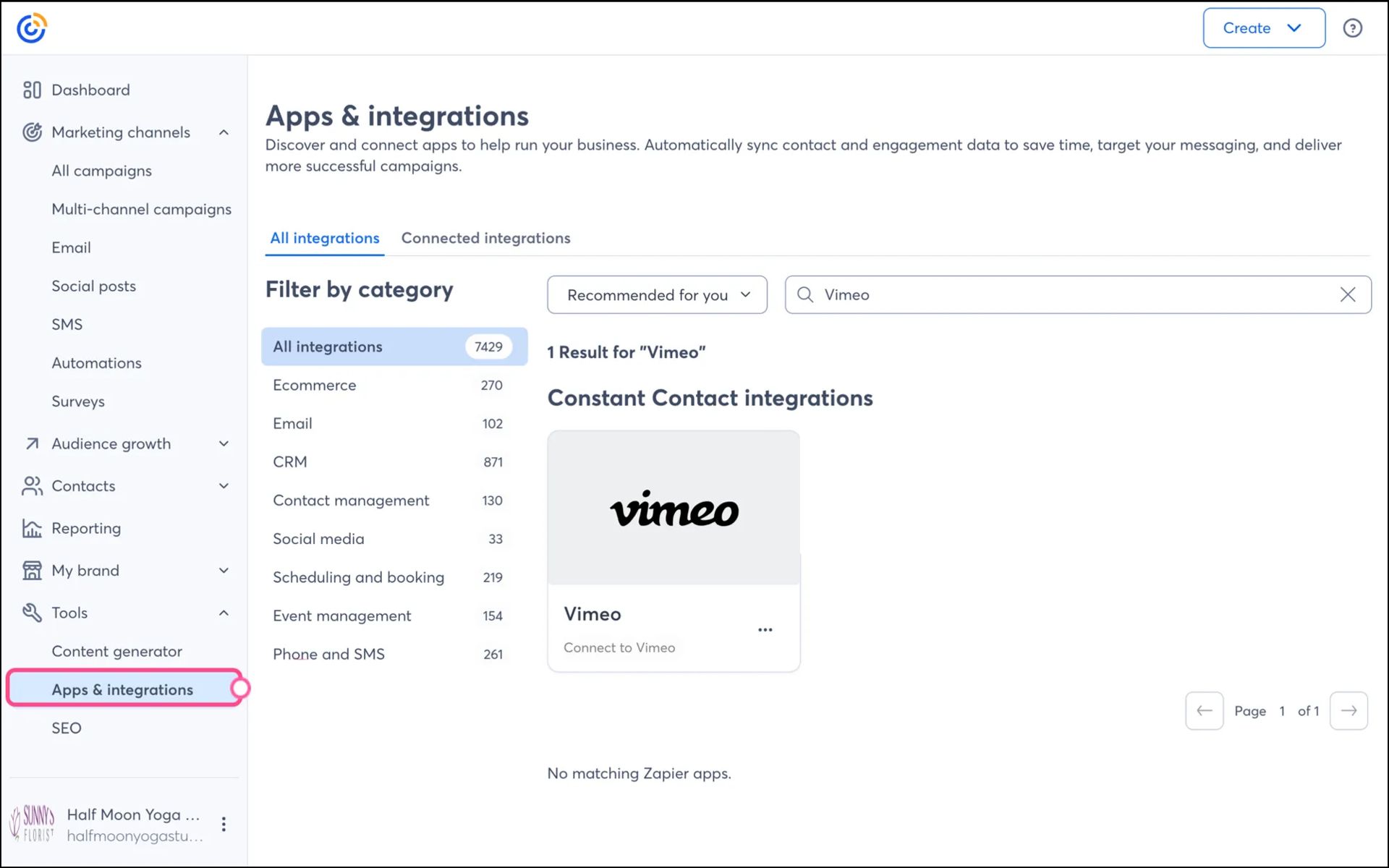The image size is (1389, 868).
Task: Open Content generator tool
Action: 116,651
